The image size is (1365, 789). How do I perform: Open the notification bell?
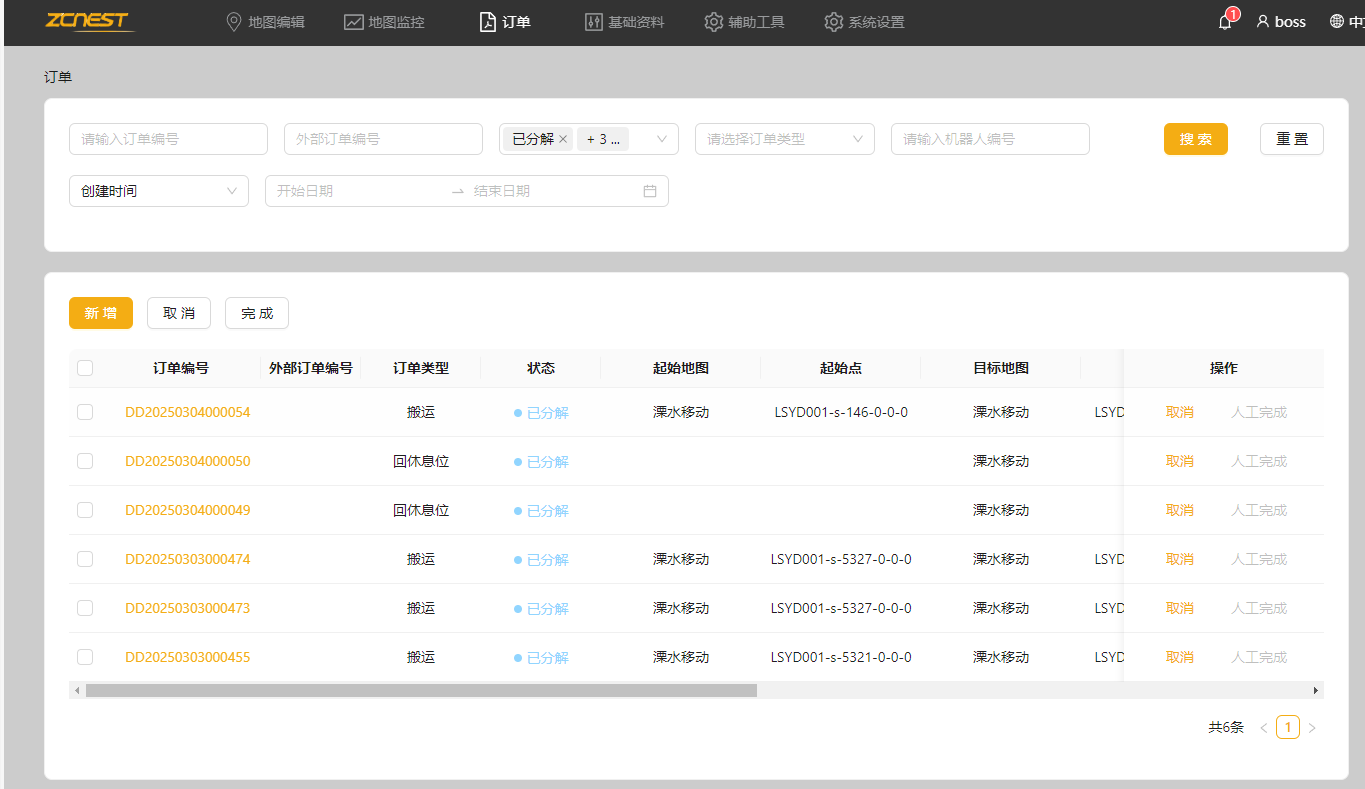1225,22
